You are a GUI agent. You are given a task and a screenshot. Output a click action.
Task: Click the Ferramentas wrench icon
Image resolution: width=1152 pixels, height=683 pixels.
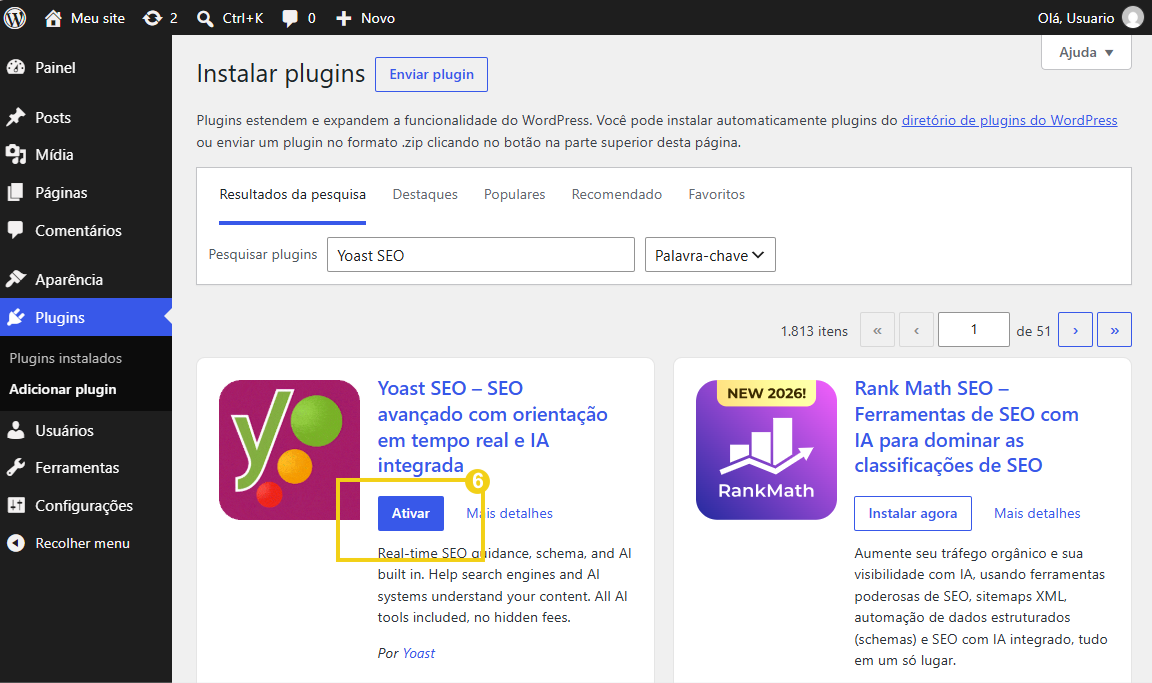click(15, 468)
